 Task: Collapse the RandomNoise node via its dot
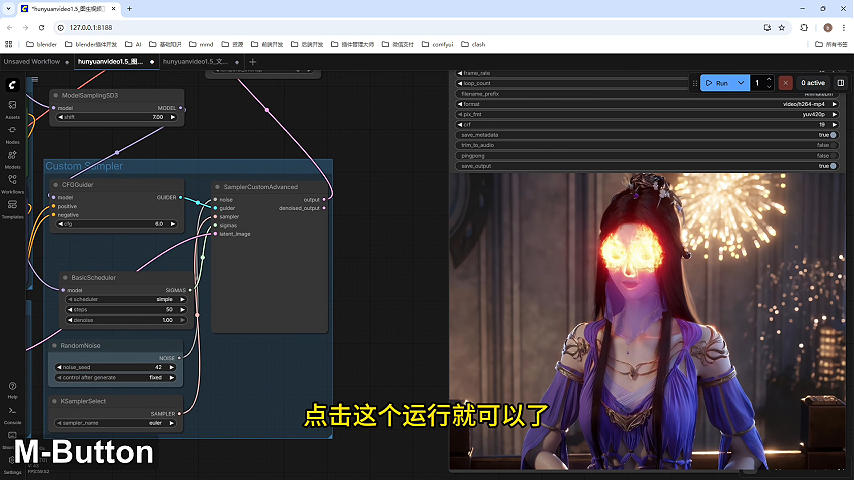54,345
